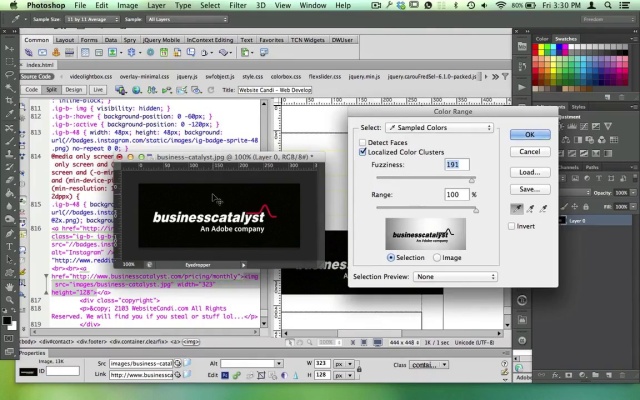Click the Subtract from Sample eyedropper

tap(543, 209)
